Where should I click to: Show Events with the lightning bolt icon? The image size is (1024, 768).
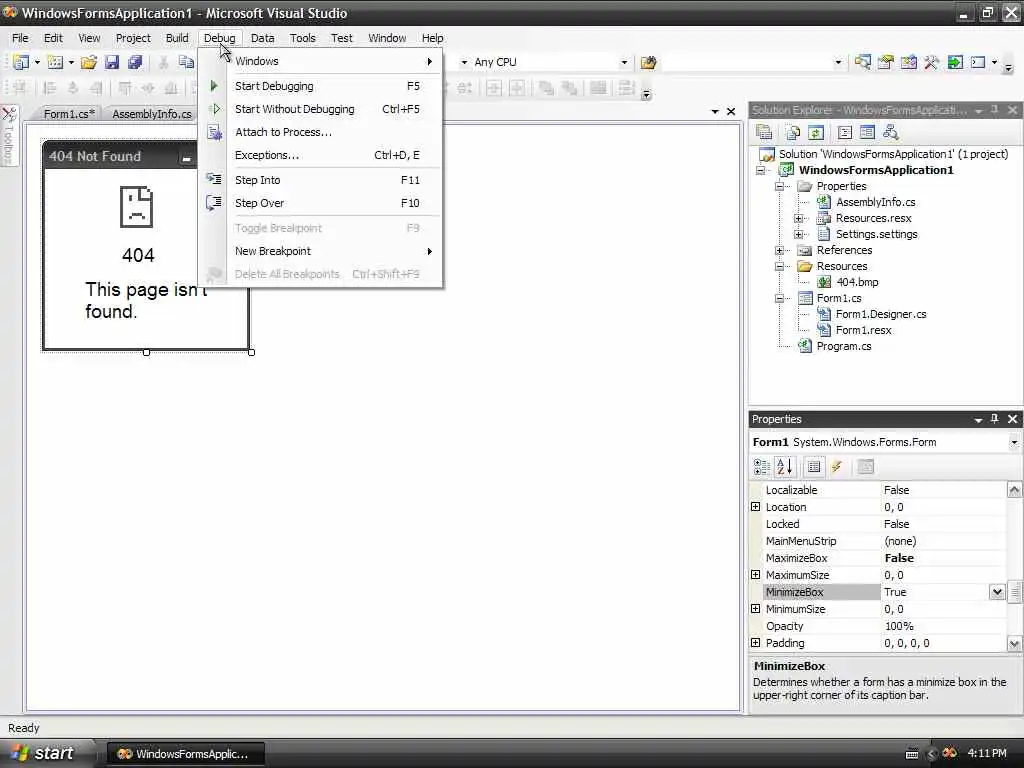coord(837,466)
